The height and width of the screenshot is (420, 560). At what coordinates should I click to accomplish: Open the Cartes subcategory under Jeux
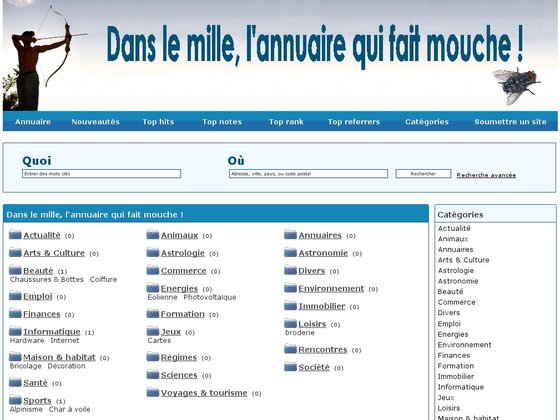[x=159, y=340]
